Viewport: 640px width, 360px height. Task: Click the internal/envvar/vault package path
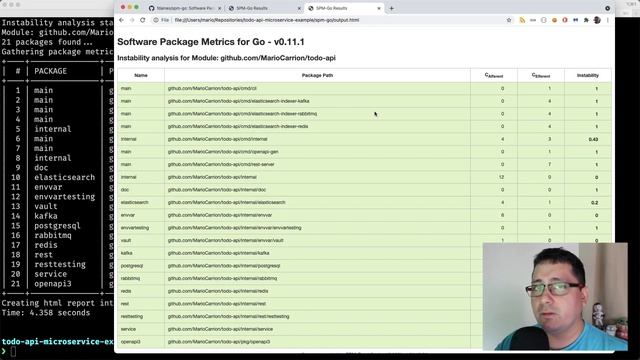coord(225,240)
